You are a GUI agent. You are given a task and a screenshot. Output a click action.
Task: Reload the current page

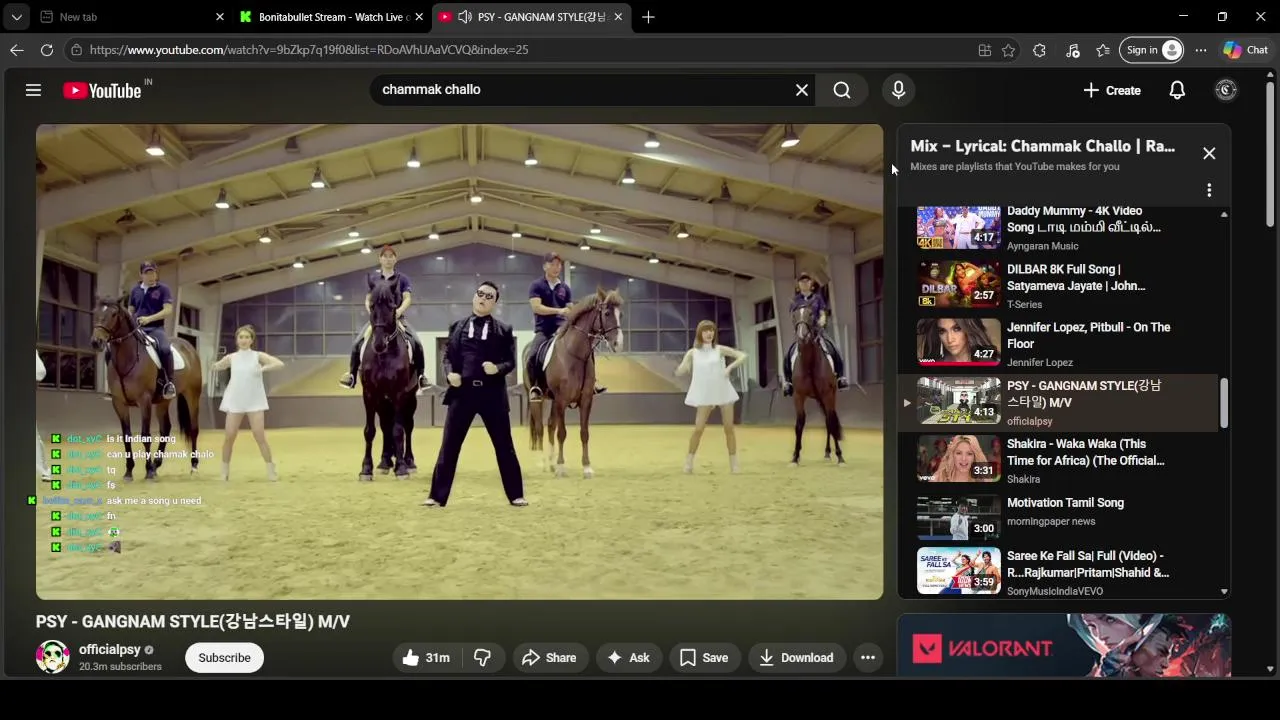point(47,50)
